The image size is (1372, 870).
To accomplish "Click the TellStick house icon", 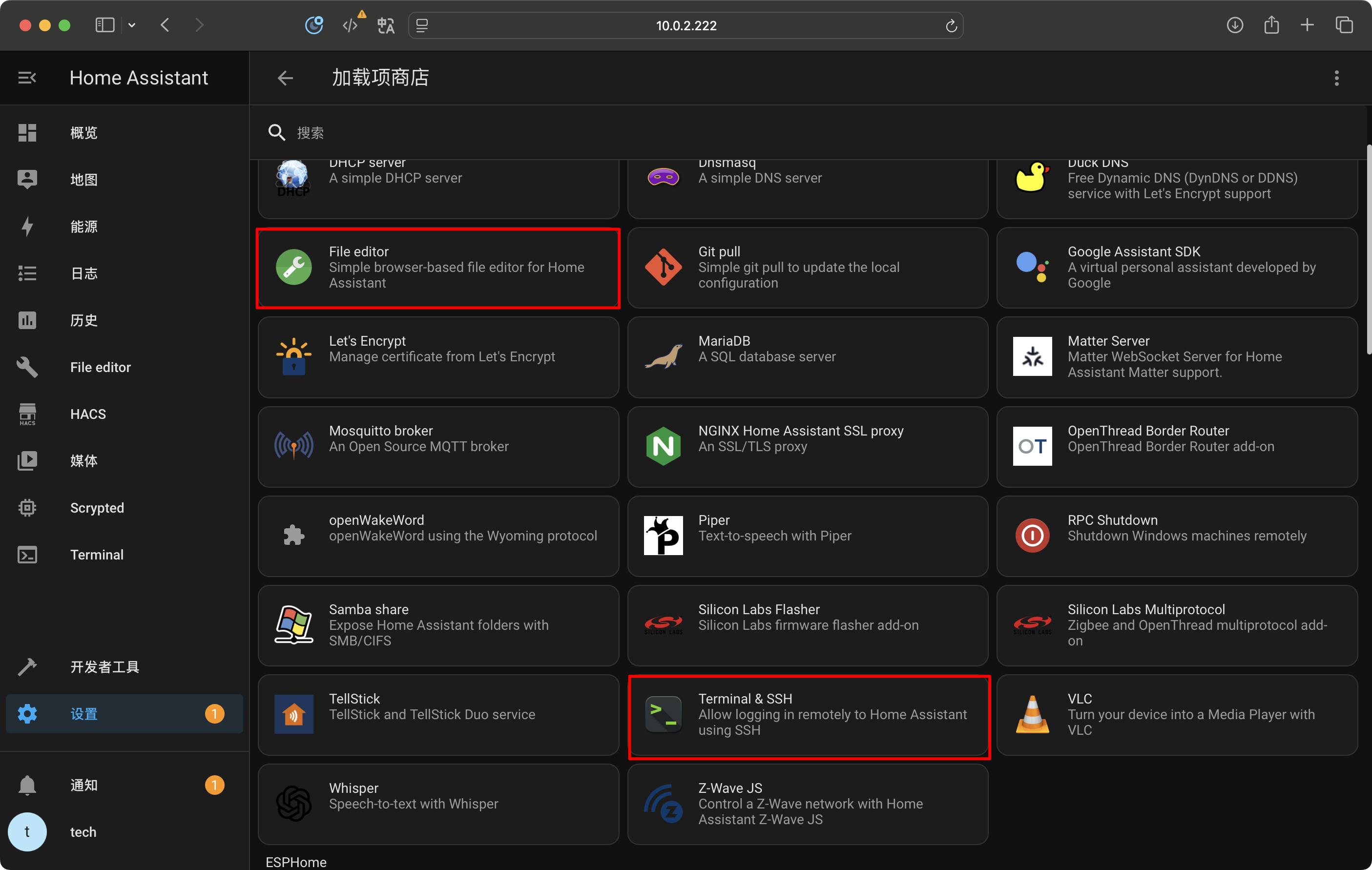I will click(x=293, y=714).
